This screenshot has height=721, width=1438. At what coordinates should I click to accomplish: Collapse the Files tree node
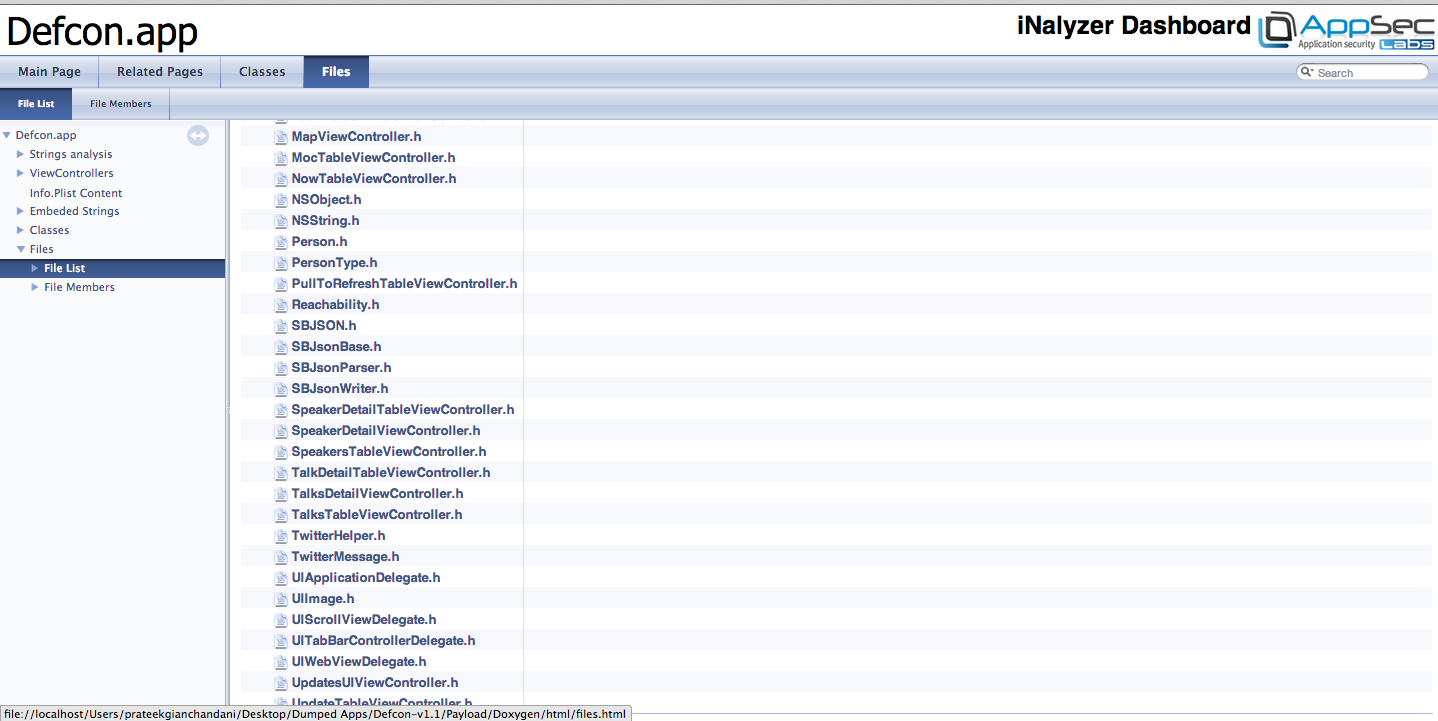pyautogui.click(x=20, y=249)
